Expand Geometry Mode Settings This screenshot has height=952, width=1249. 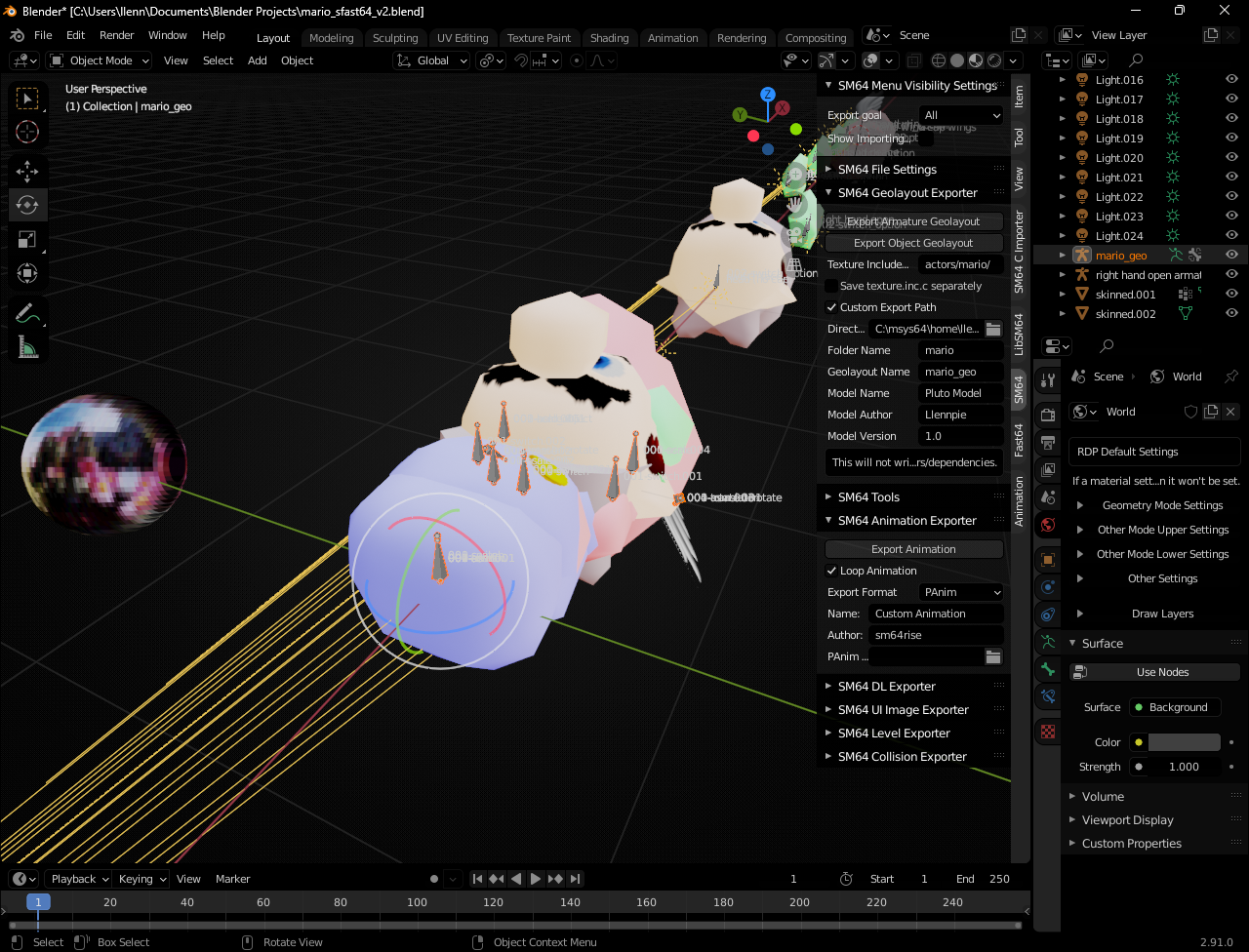click(x=1080, y=505)
